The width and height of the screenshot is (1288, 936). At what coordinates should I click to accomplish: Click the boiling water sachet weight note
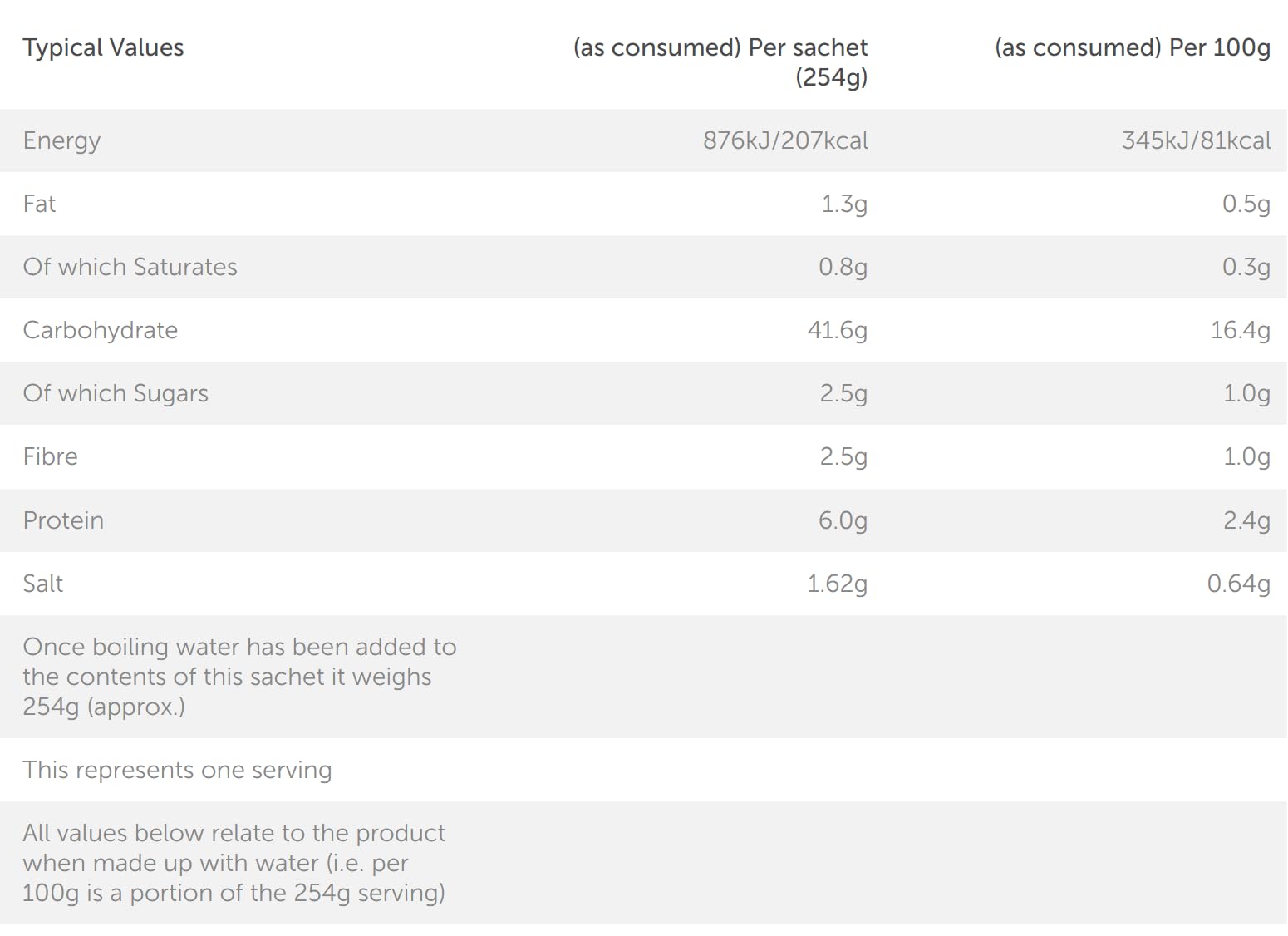239,677
